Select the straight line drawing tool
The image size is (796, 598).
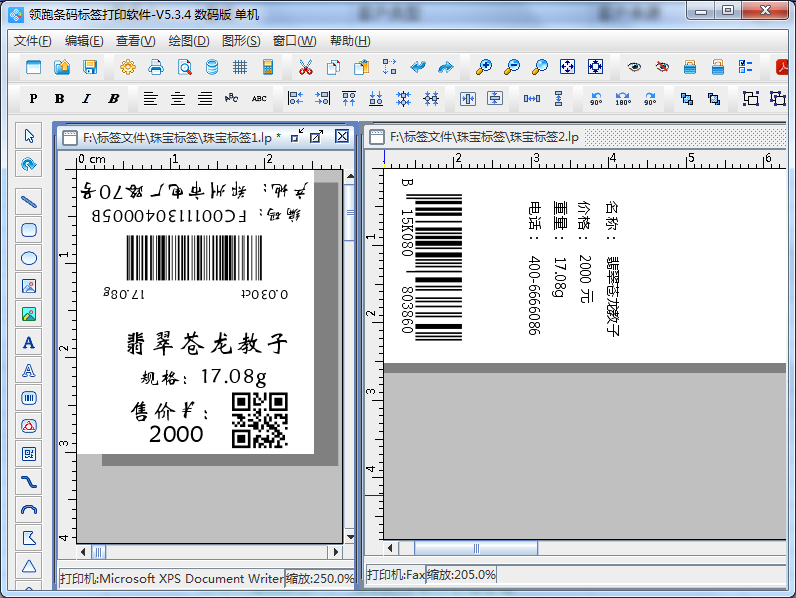click(x=29, y=201)
